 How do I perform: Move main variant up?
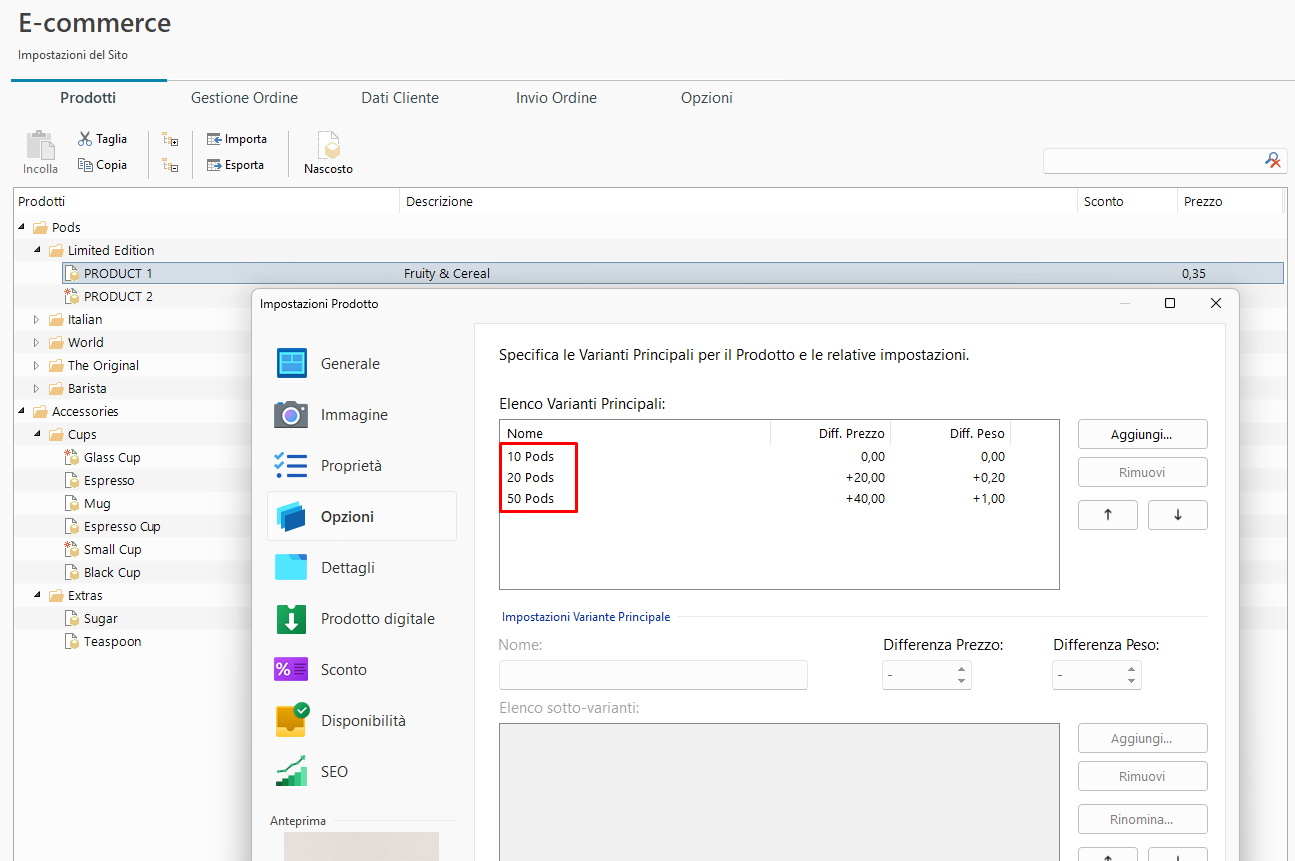[1107, 515]
